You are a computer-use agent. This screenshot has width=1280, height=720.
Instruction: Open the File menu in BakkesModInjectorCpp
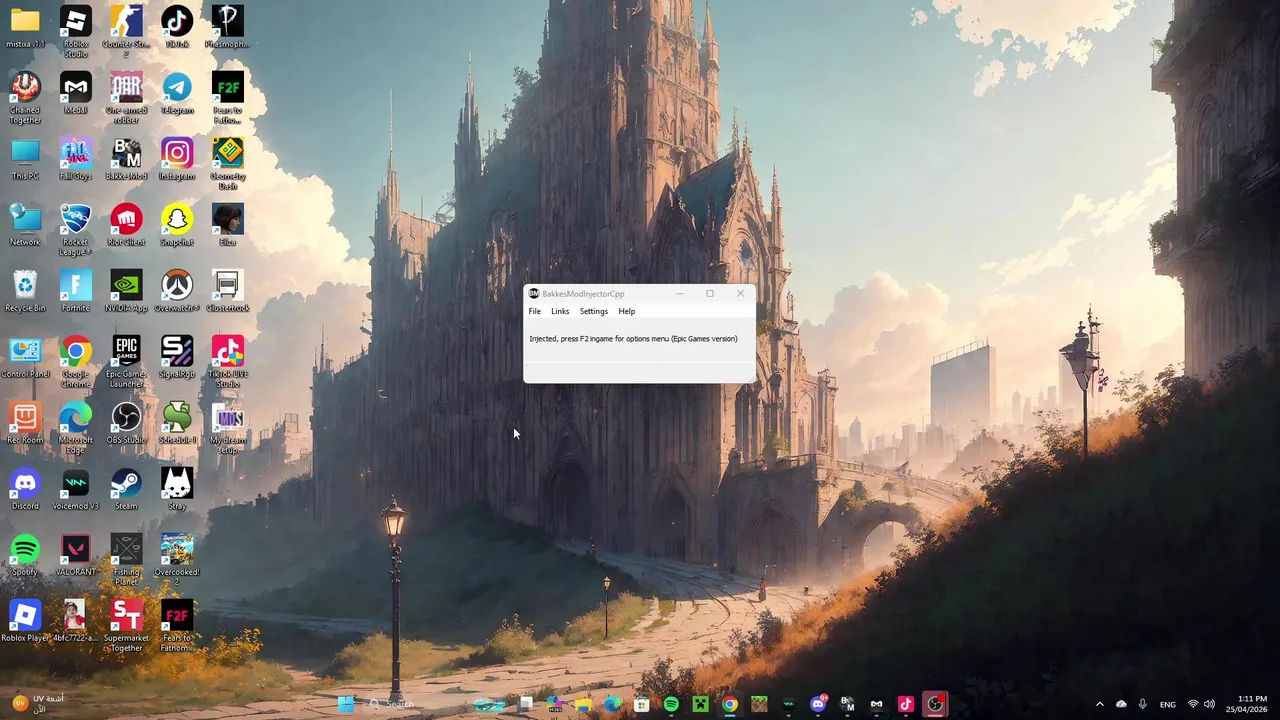[x=534, y=311]
